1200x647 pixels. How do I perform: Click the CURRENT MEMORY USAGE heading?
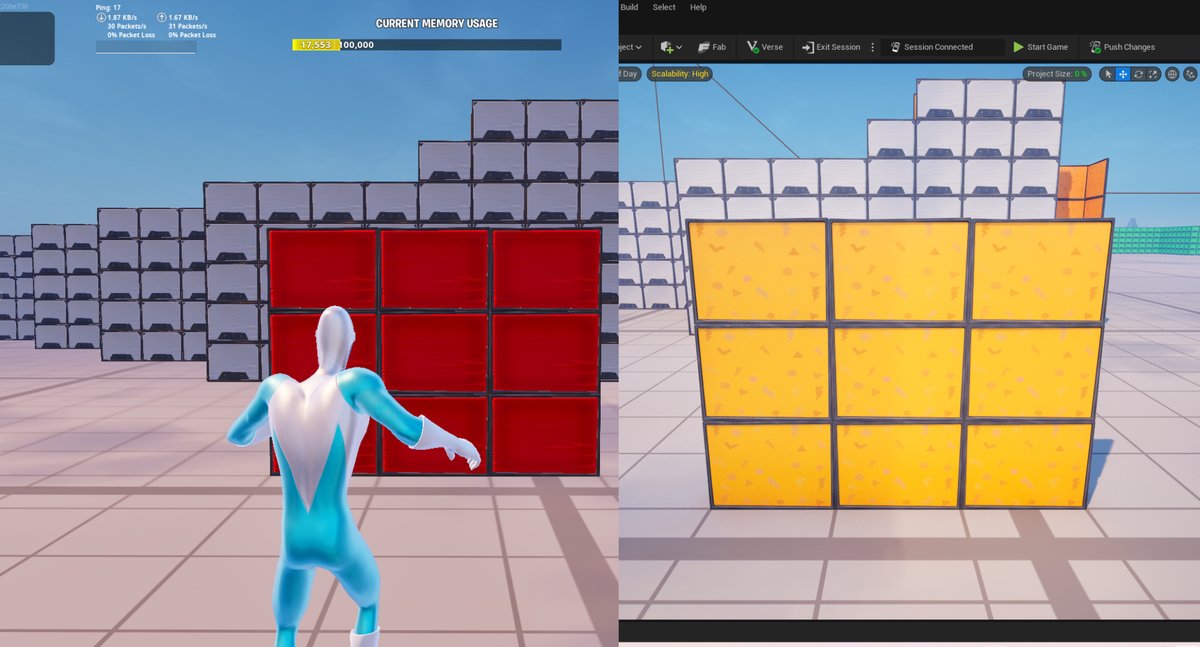click(x=437, y=23)
